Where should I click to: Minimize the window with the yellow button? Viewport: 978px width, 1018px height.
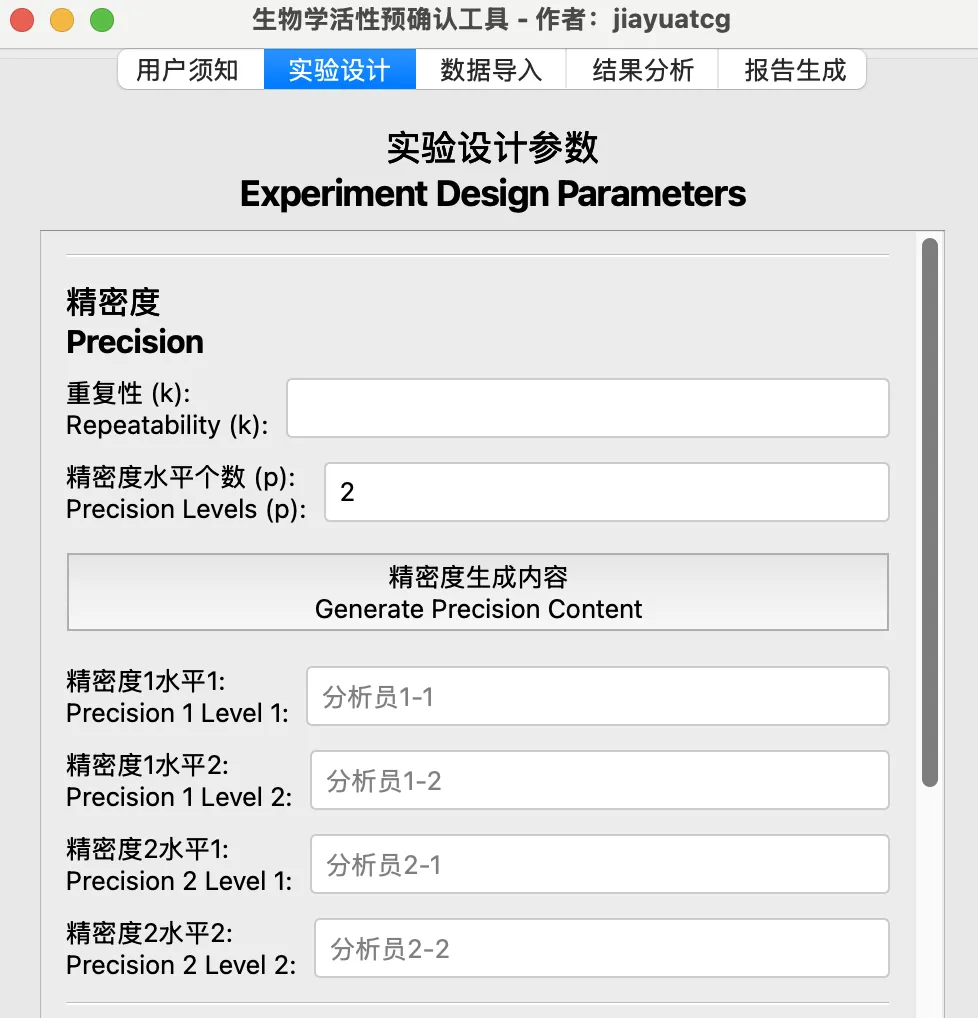pos(62,20)
